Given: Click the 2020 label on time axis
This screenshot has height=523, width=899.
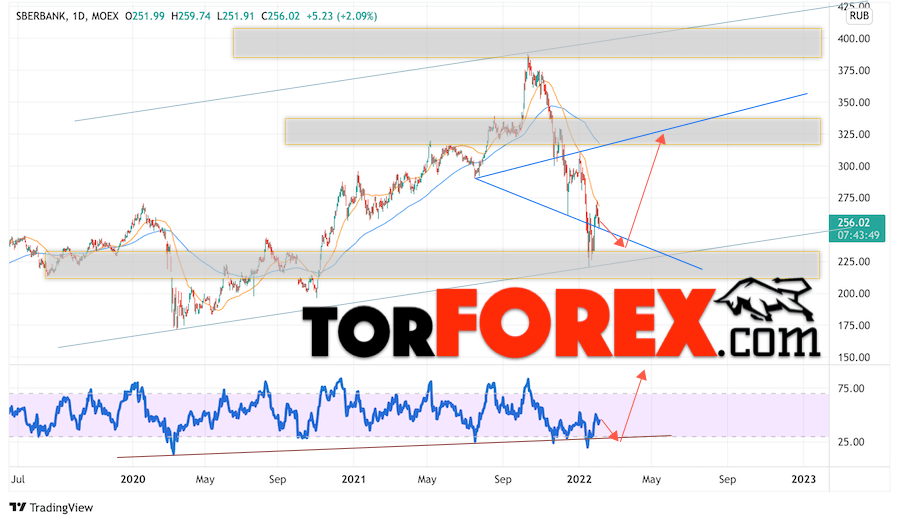Looking at the screenshot, I should tap(132, 479).
